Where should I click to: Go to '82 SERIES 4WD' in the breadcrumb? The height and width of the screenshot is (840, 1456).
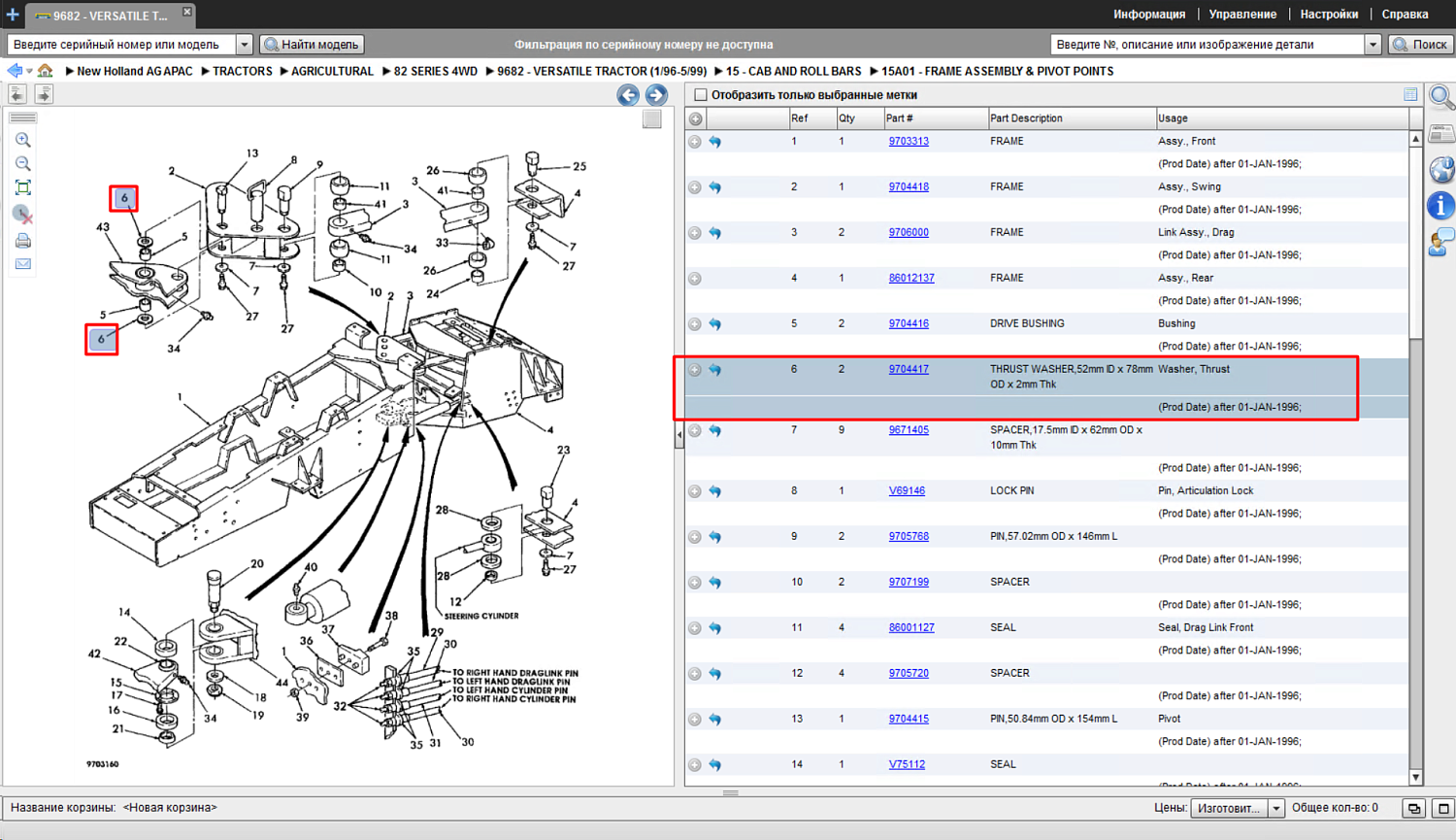(x=436, y=71)
